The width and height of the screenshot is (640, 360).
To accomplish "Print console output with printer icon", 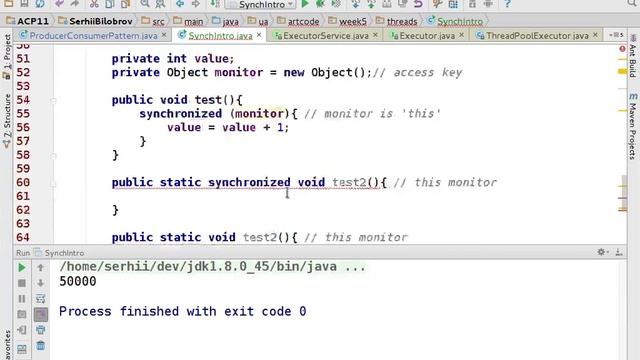I will 40,330.
